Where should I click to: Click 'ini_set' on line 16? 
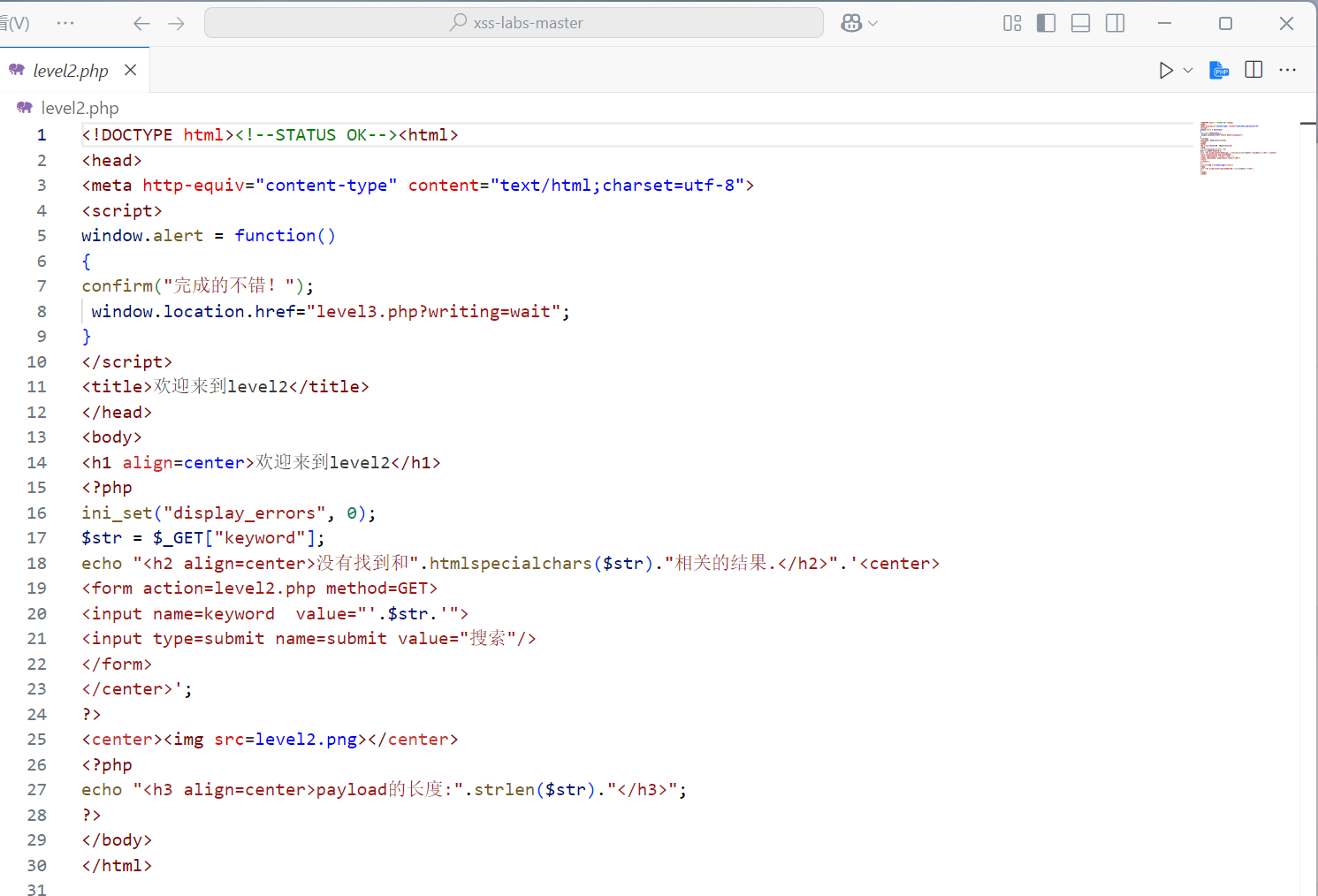tap(118, 513)
